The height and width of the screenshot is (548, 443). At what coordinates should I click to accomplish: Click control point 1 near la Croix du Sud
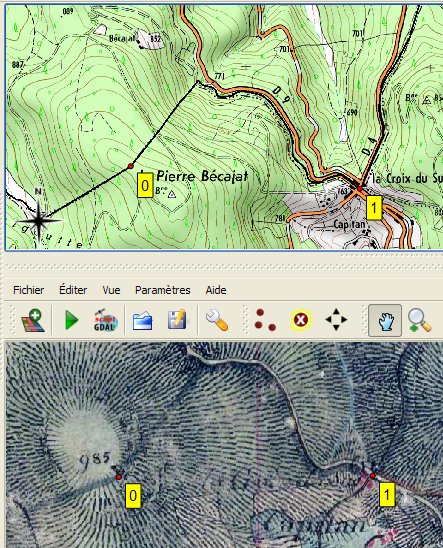360,188
